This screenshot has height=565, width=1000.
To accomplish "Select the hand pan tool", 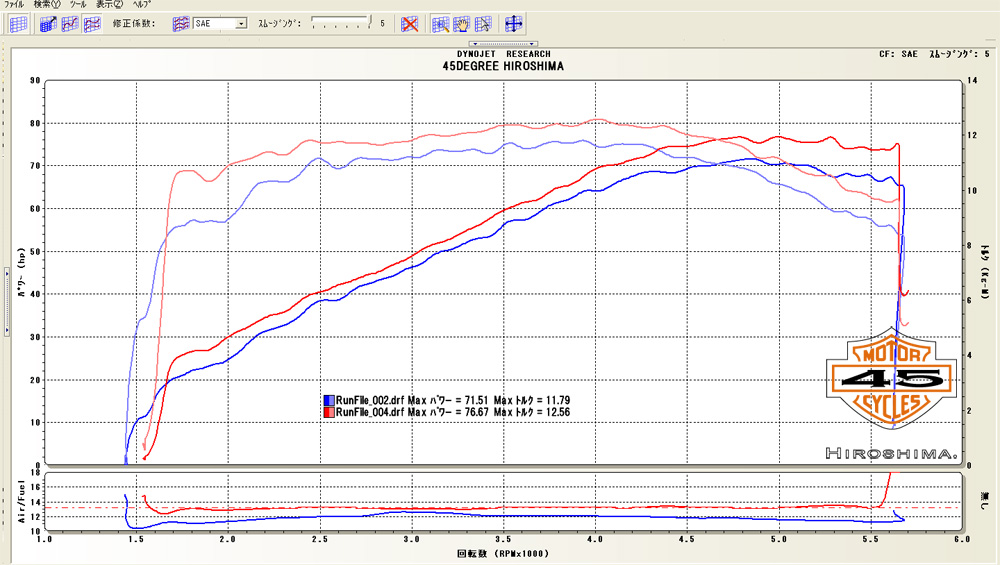I will pos(462,23).
